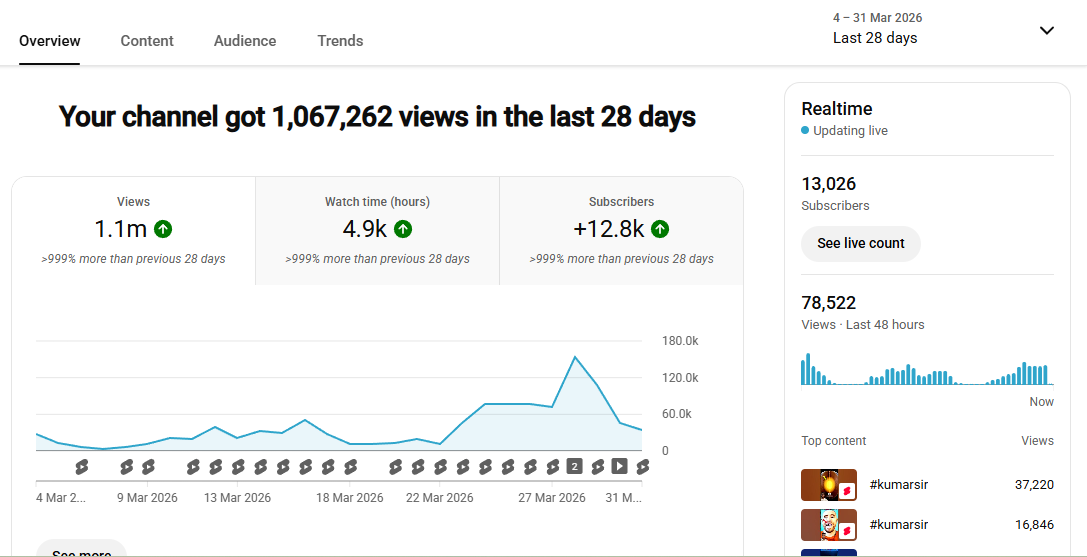Open the first #kumarsir top content thumbnail

tap(829, 485)
